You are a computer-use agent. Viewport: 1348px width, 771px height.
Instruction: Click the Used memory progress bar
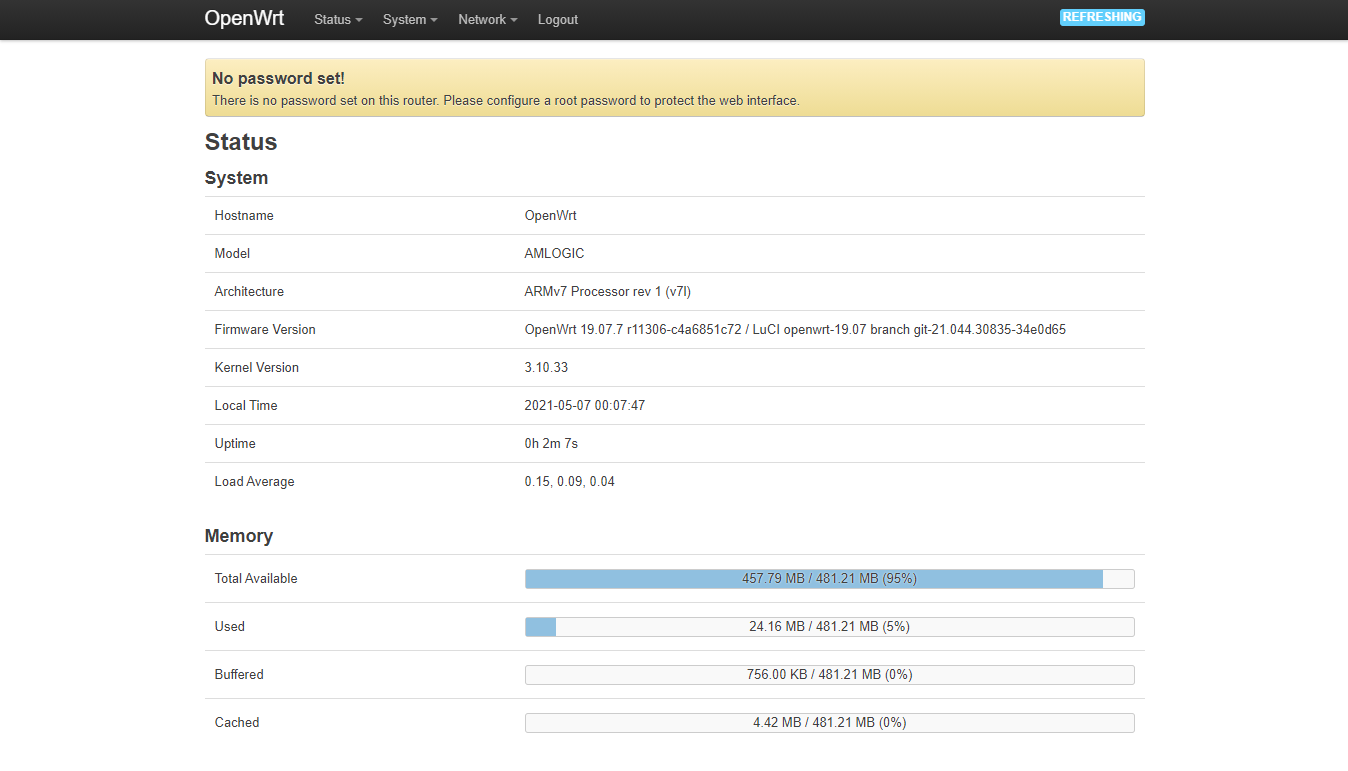(829, 627)
